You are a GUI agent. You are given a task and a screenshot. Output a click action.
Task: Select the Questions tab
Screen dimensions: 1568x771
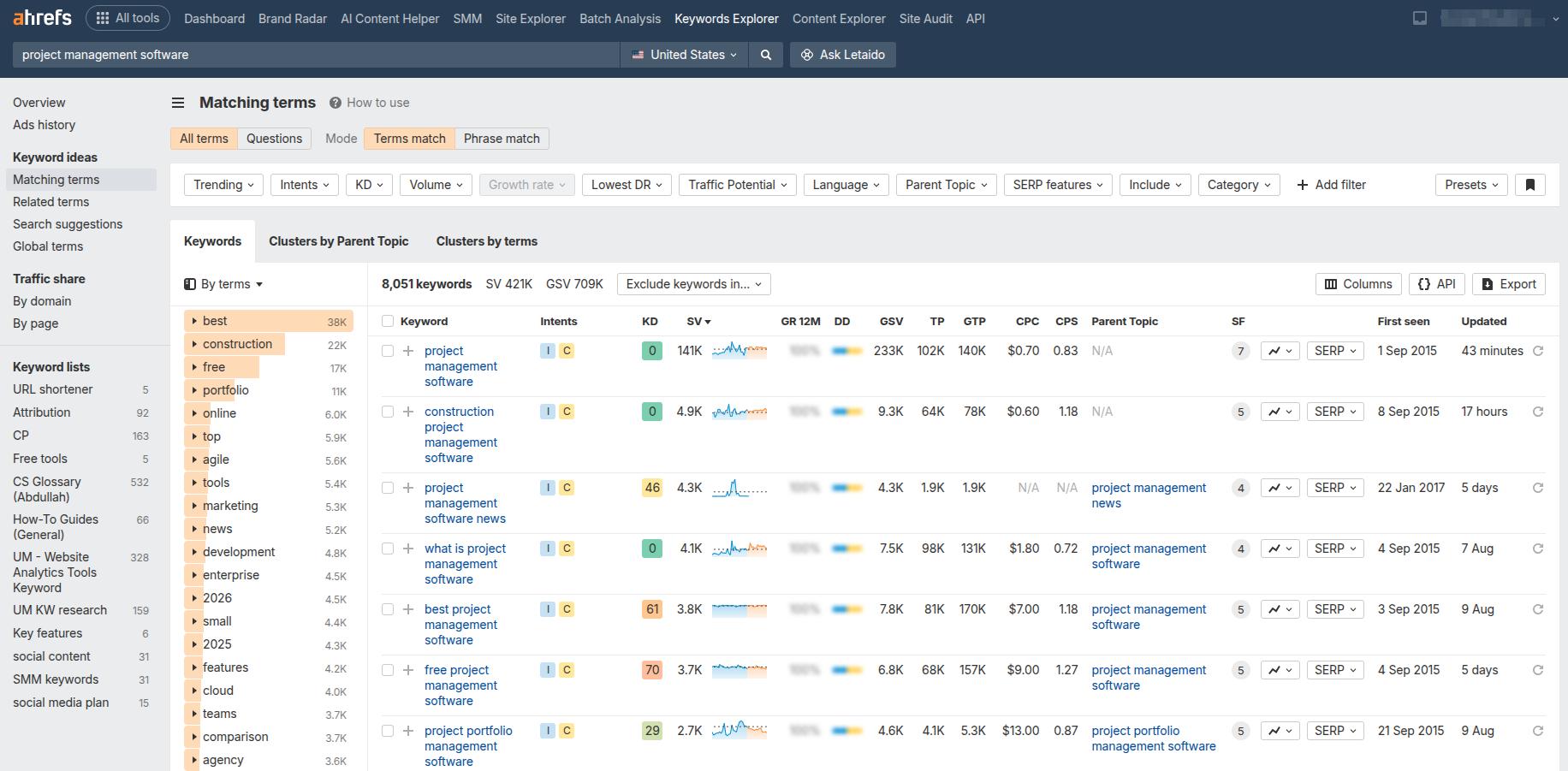point(274,139)
